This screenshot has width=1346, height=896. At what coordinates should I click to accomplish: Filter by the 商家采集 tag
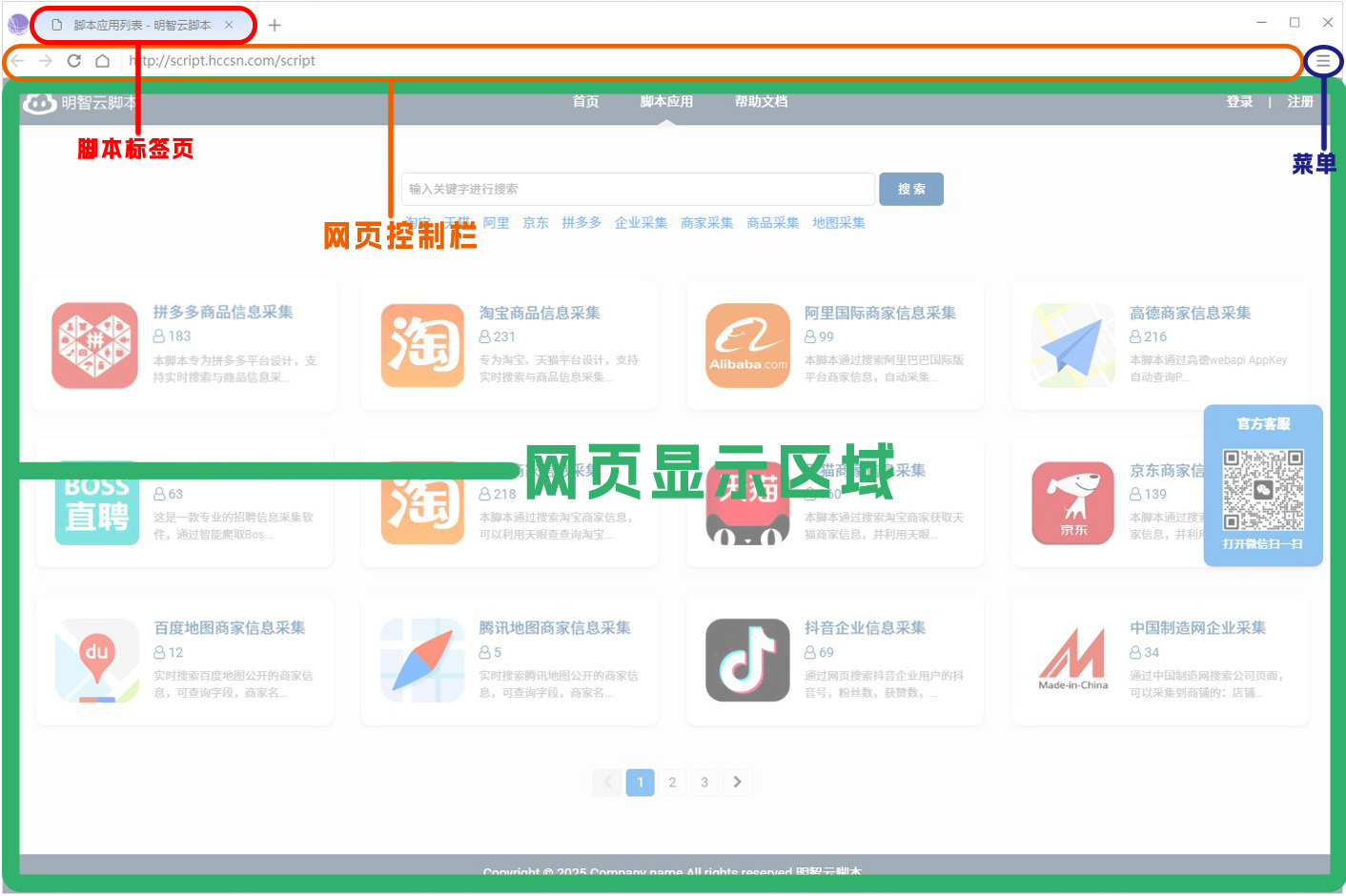coord(706,223)
